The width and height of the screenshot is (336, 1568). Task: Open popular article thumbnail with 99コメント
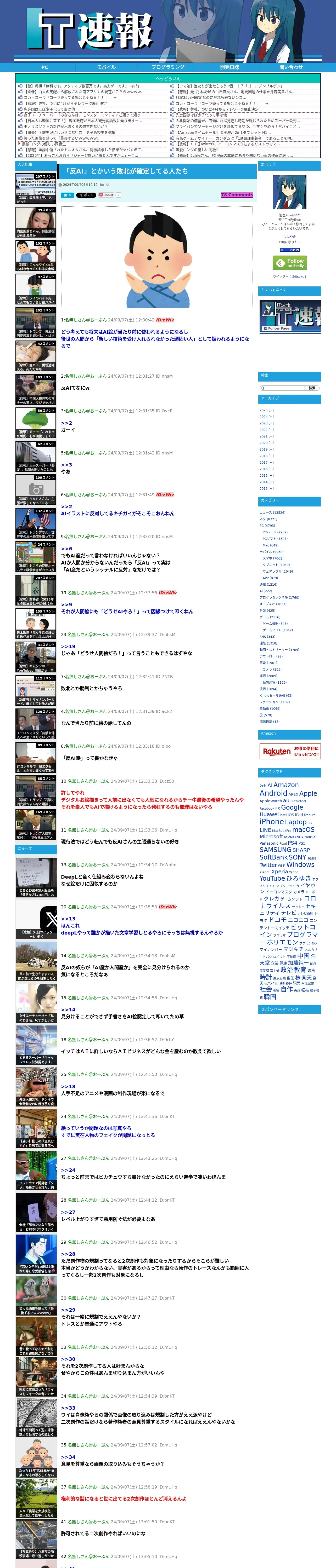[x=36, y=222]
